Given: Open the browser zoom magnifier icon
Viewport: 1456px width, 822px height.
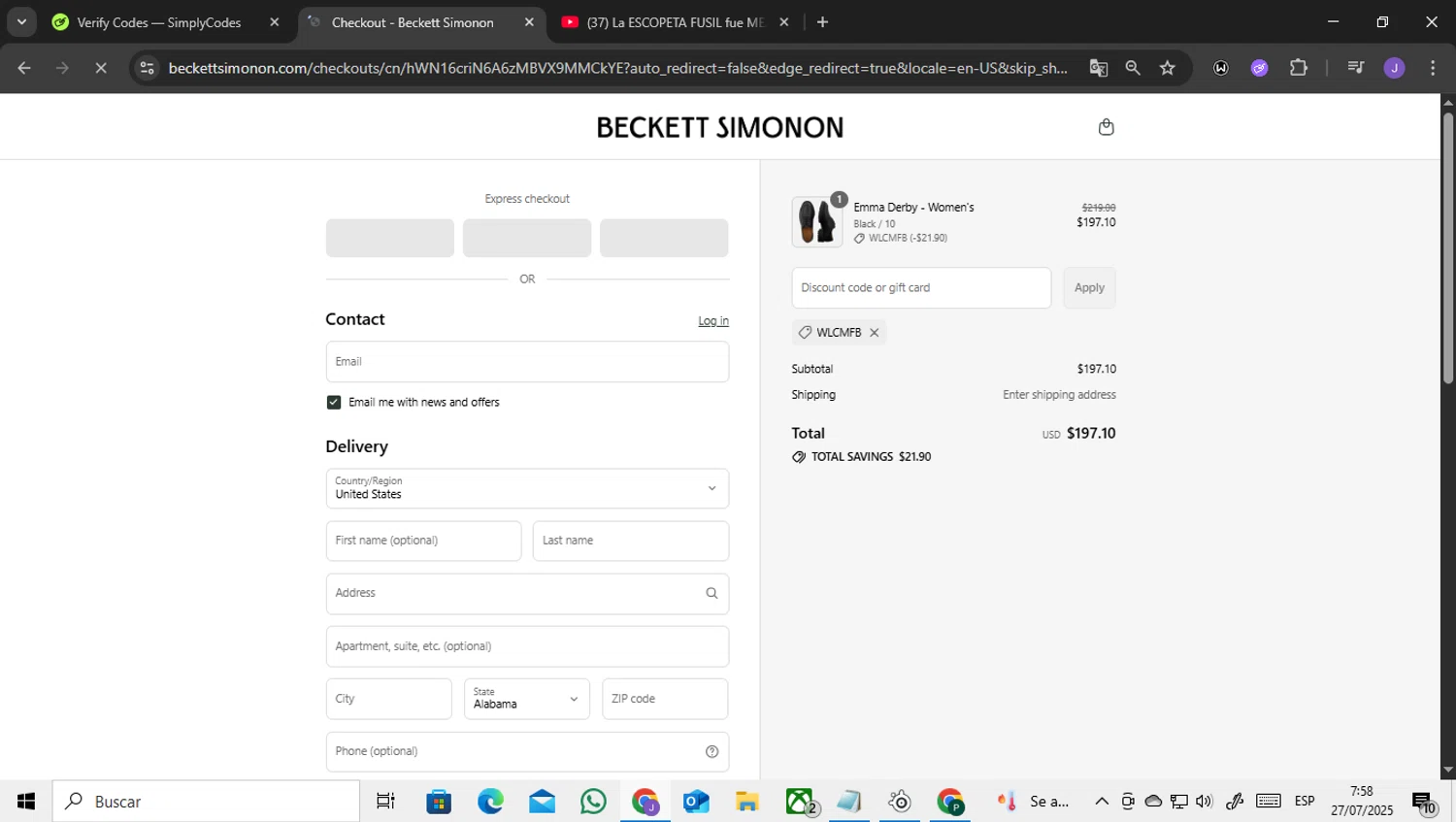Looking at the screenshot, I should coord(1133,68).
